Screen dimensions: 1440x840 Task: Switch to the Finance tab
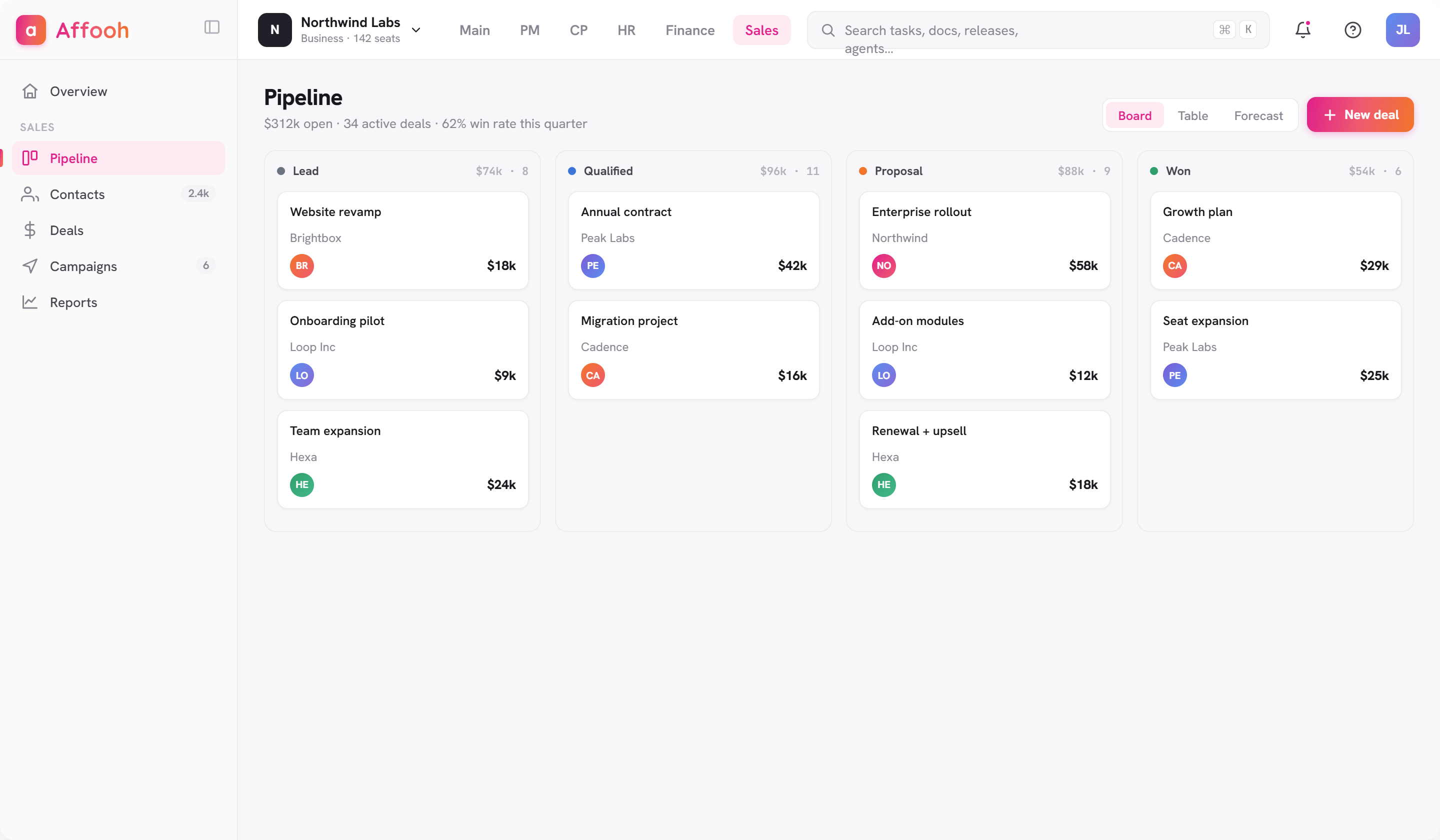[x=689, y=30]
